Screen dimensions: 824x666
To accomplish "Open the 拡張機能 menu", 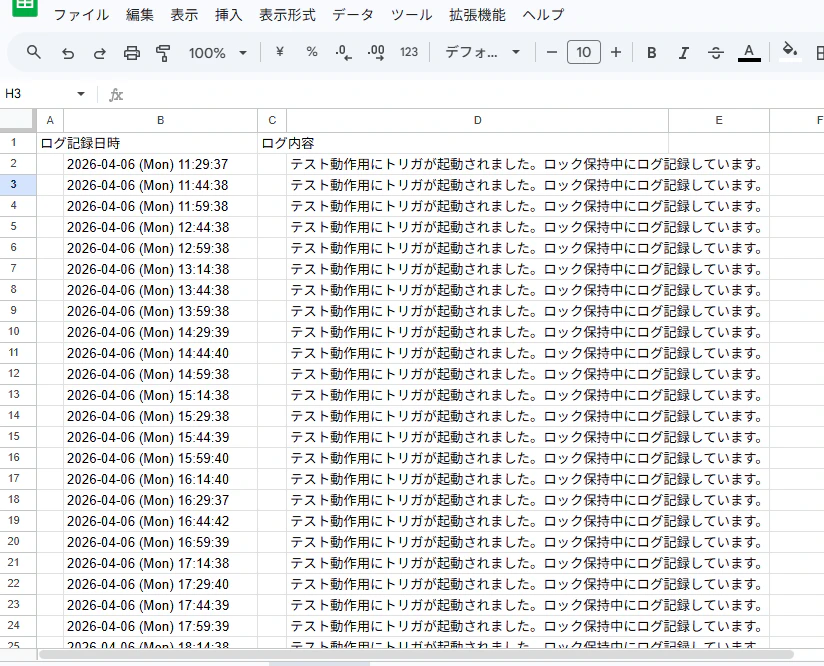I will click(477, 15).
